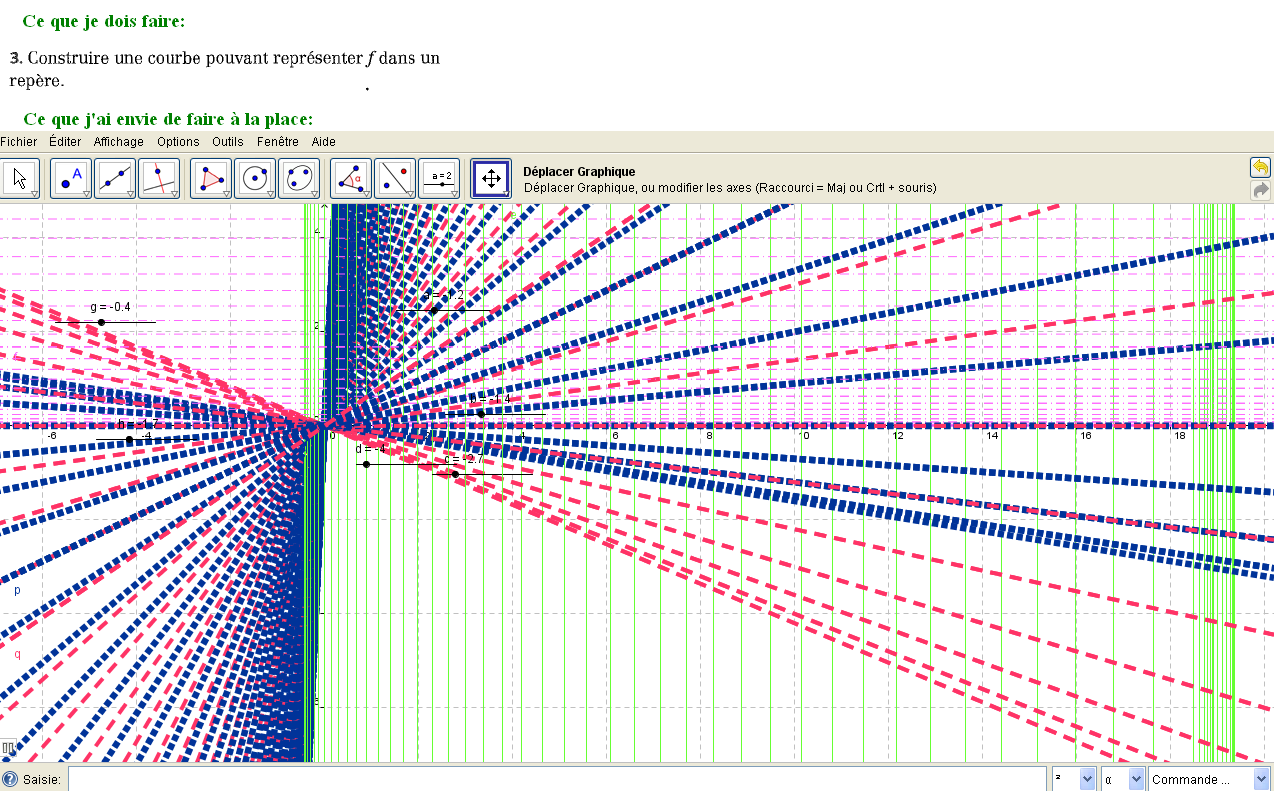
Task: Click the slider b handle
Action: pos(481,414)
